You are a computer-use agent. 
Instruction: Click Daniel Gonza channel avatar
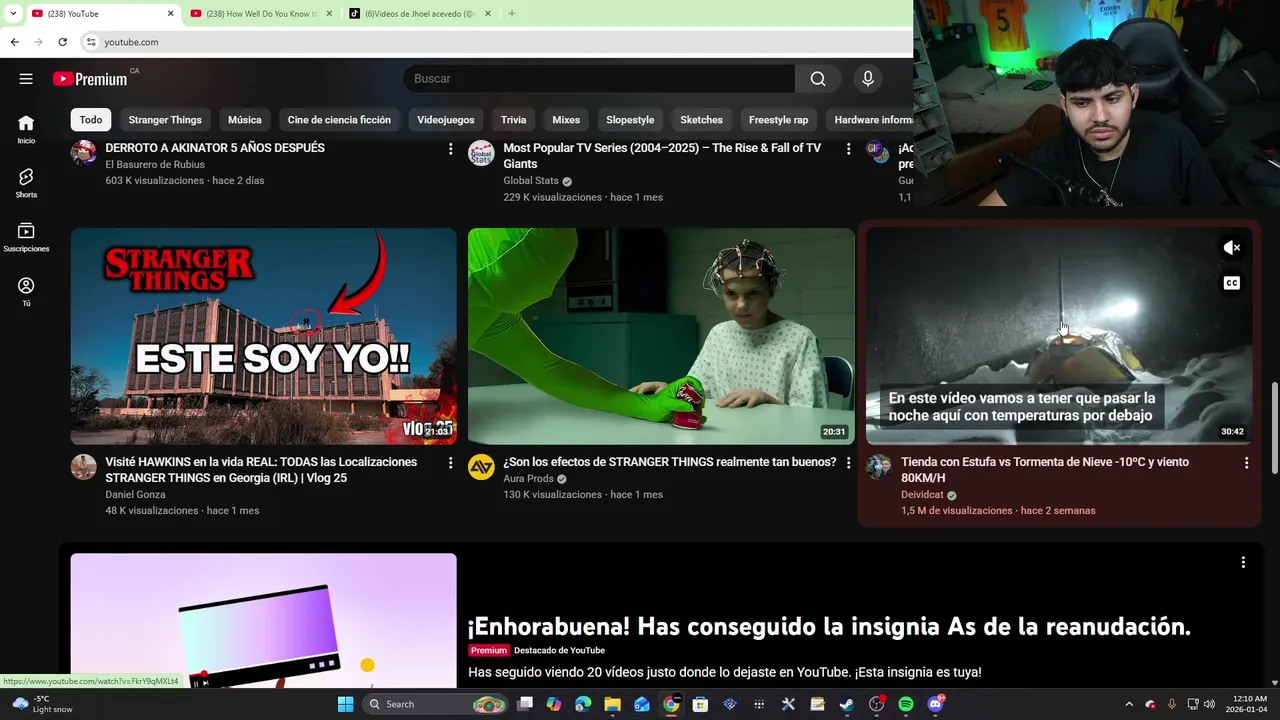point(83,467)
